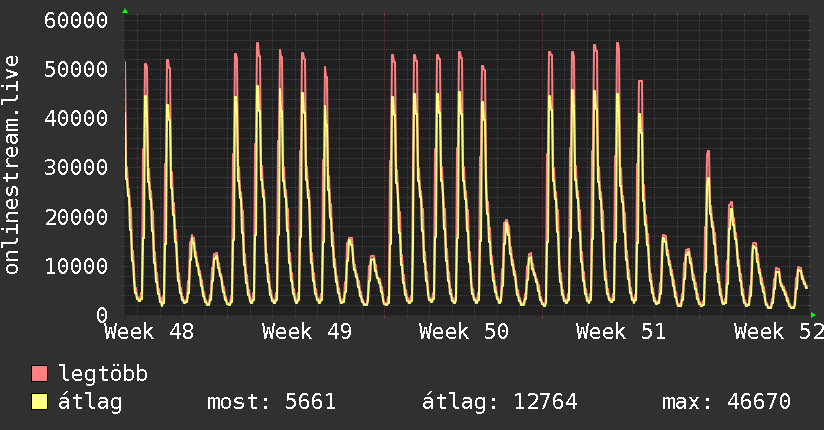Click the 30000 y-axis label
The width and height of the screenshot is (824, 430).
click(76, 168)
